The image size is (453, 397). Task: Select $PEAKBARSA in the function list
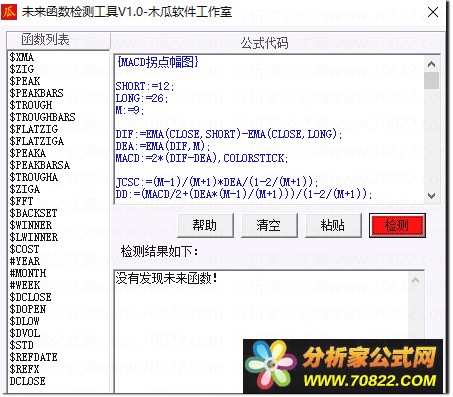click(x=40, y=165)
